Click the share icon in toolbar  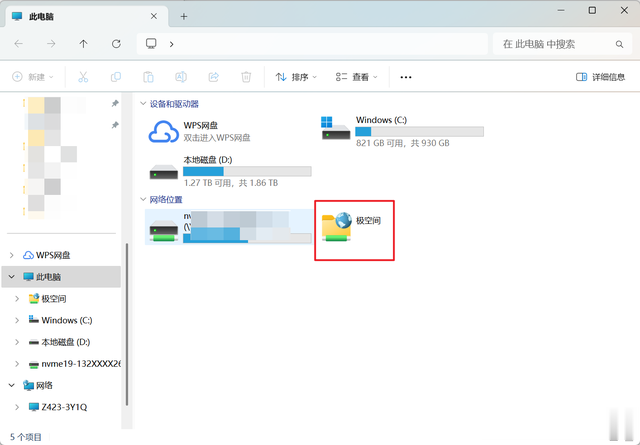point(213,77)
